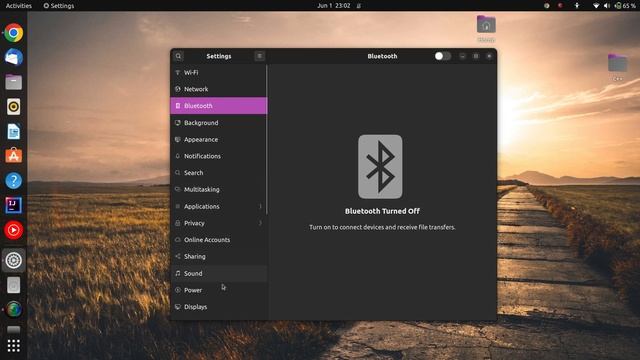Open Rhythmbox from the dock
The width and height of the screenshot is (640, 360).
tap(13, 107)
